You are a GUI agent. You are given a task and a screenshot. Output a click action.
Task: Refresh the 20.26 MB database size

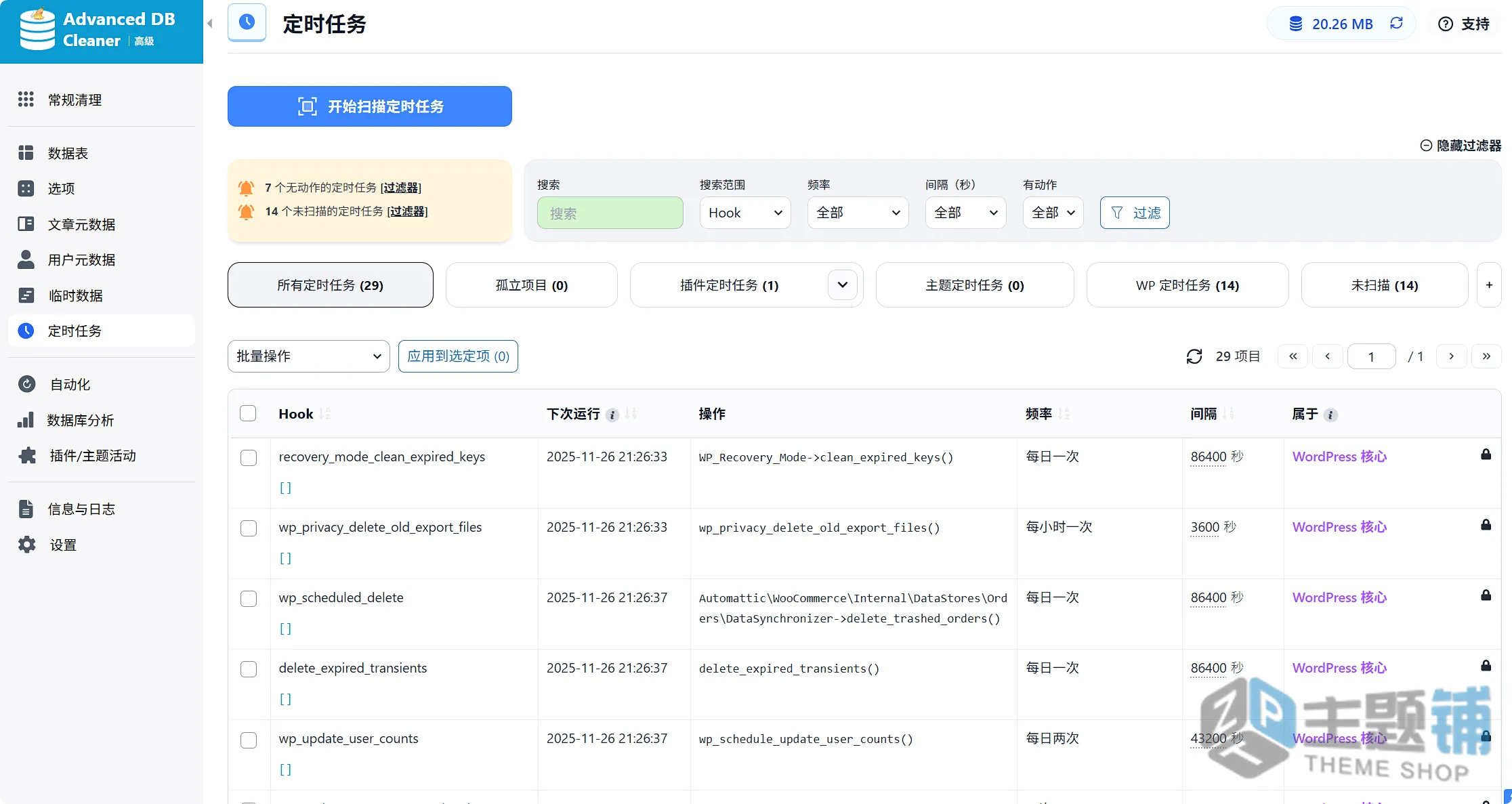coord(1396,23)
